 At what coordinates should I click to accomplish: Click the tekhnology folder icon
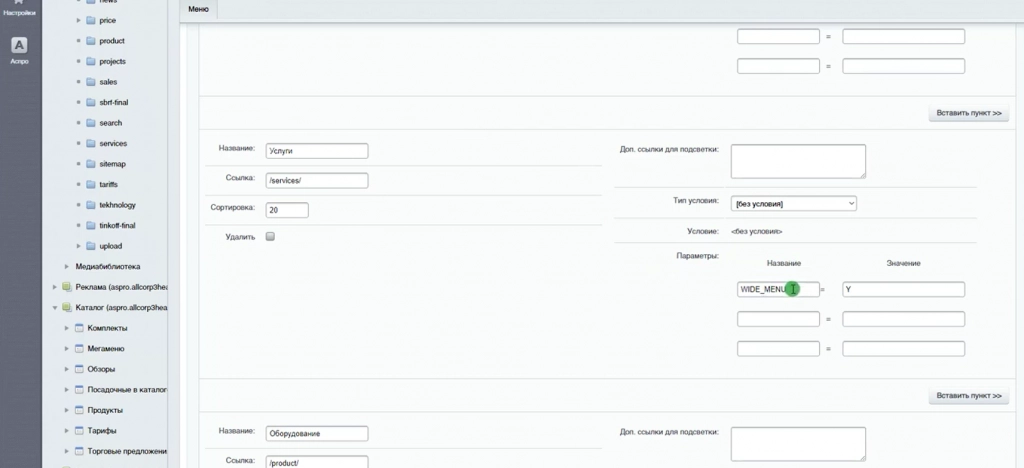tap(91, 205)
